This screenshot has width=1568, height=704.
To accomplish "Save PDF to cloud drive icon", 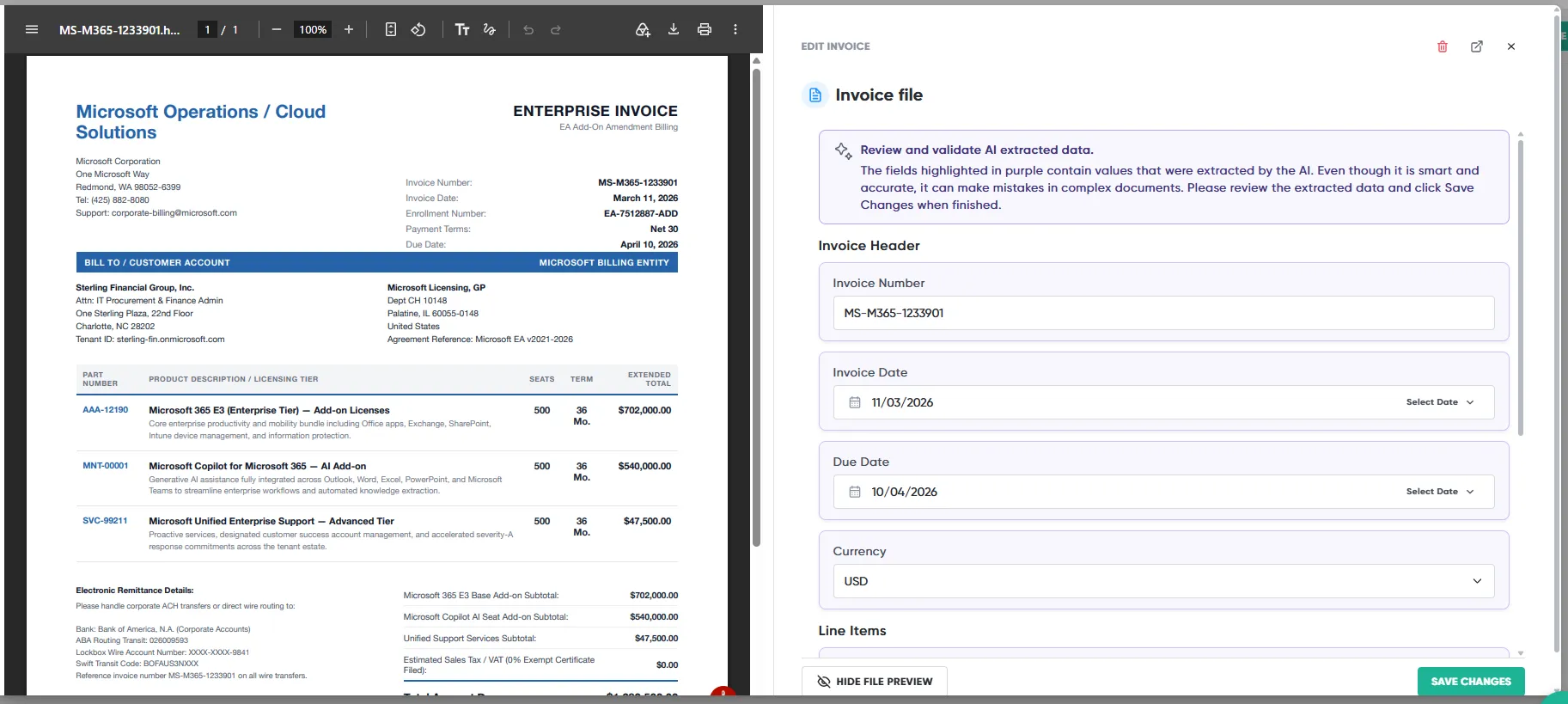I will point(643,29).
